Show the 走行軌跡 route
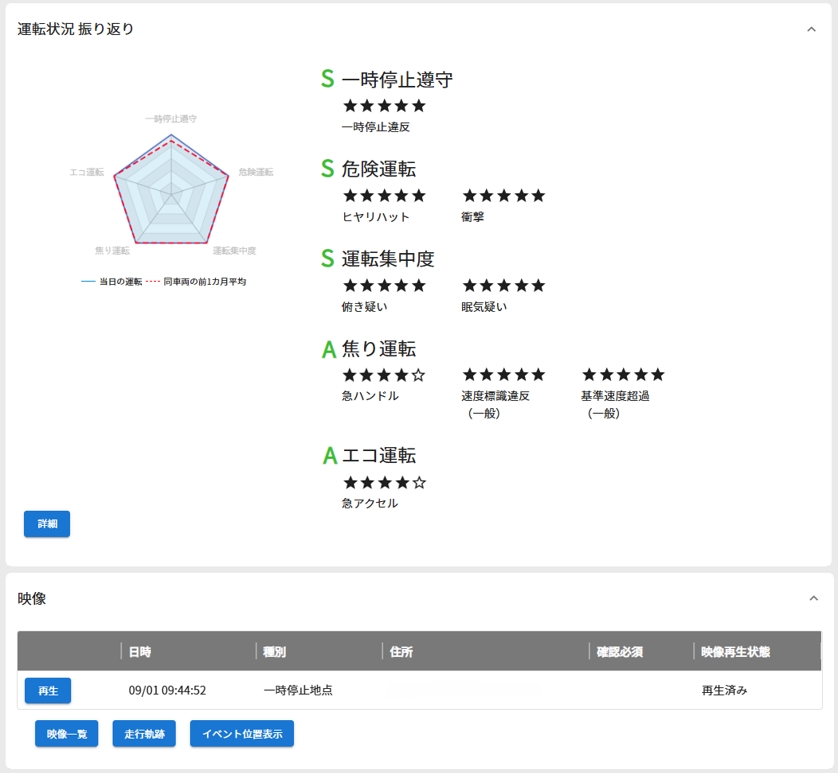 point(145,734)
